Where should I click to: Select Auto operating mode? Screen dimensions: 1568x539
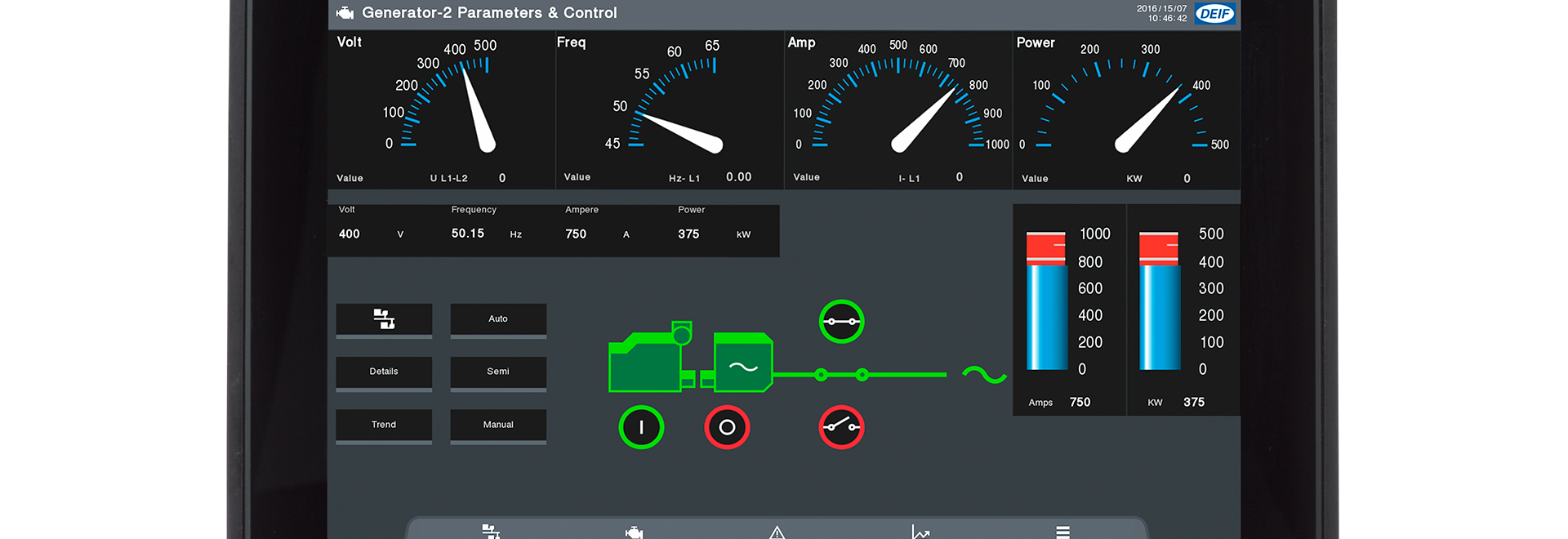pyautogui.click(x=498, y=319)
